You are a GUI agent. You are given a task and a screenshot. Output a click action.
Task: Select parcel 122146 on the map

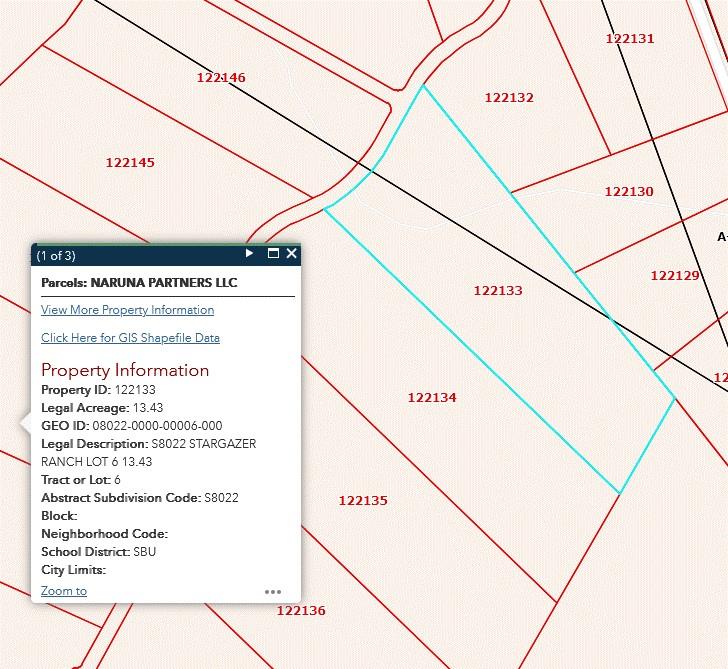221,78
